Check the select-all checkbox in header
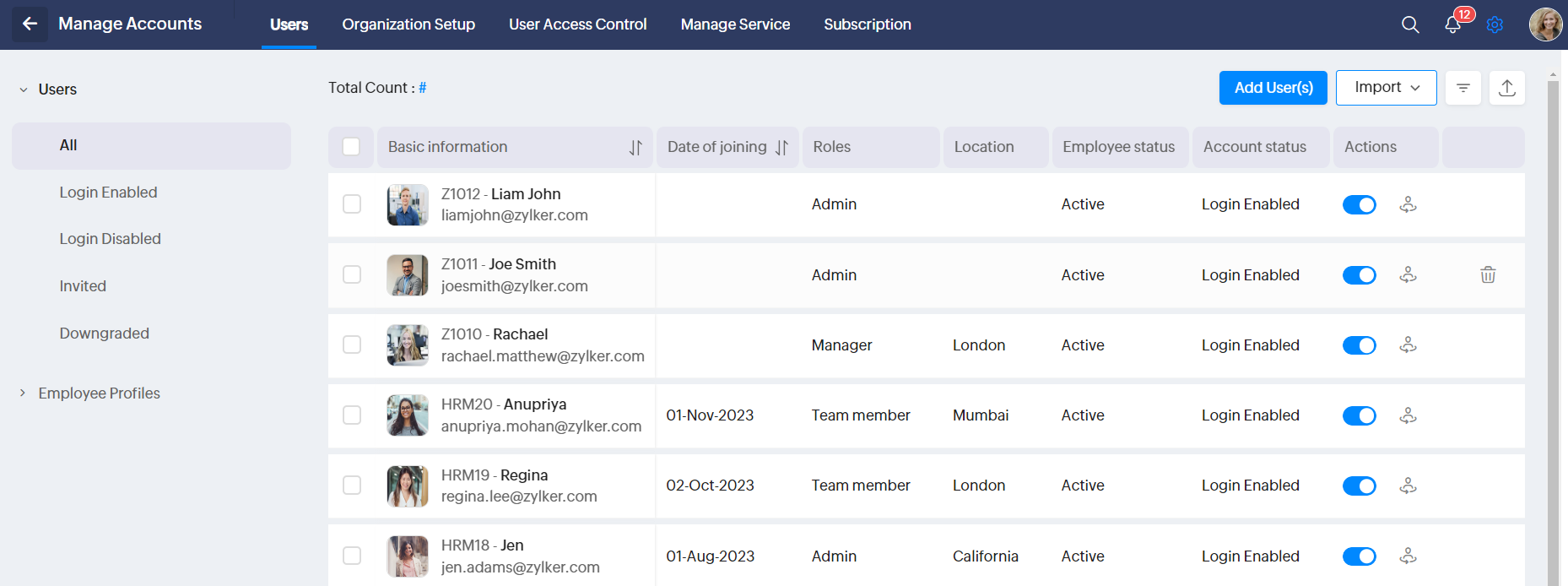The width and height of the screenshot is (1568, 586). (352, 147)
